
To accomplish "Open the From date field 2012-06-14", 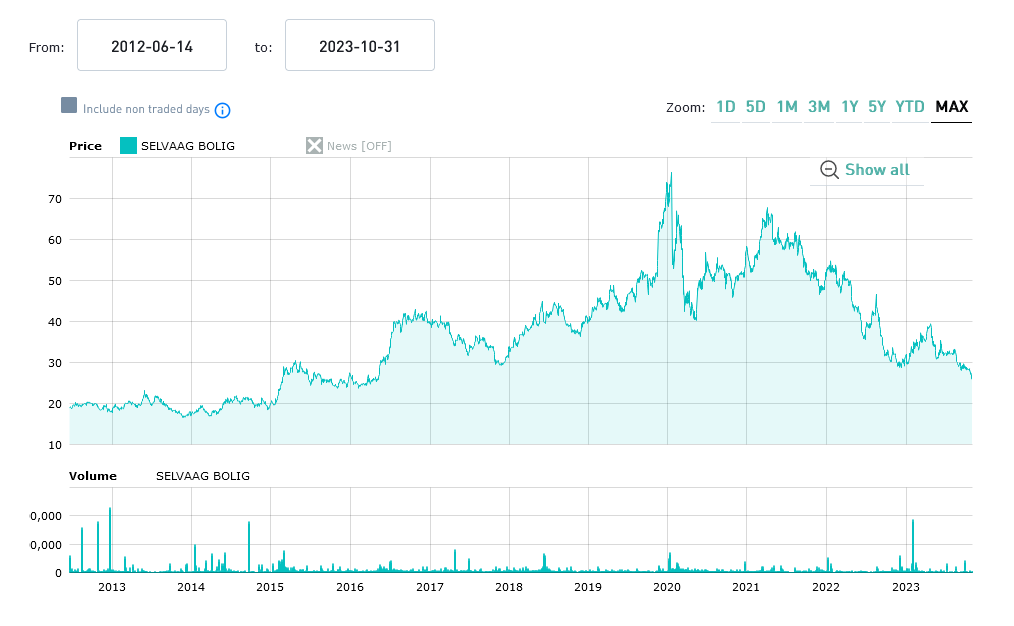I will click(x=152, y=46).
